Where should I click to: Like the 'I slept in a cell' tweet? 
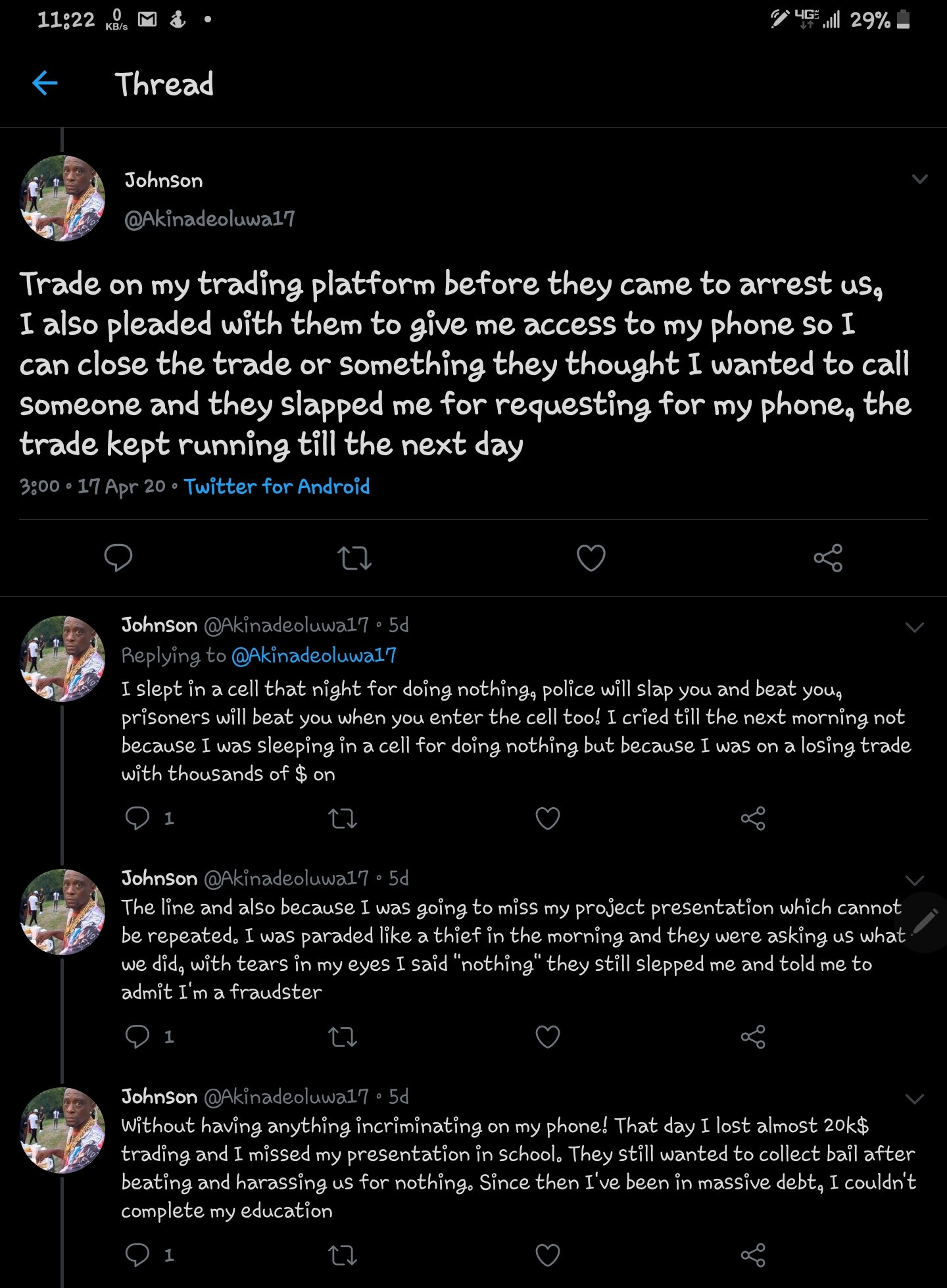point(548,818)
